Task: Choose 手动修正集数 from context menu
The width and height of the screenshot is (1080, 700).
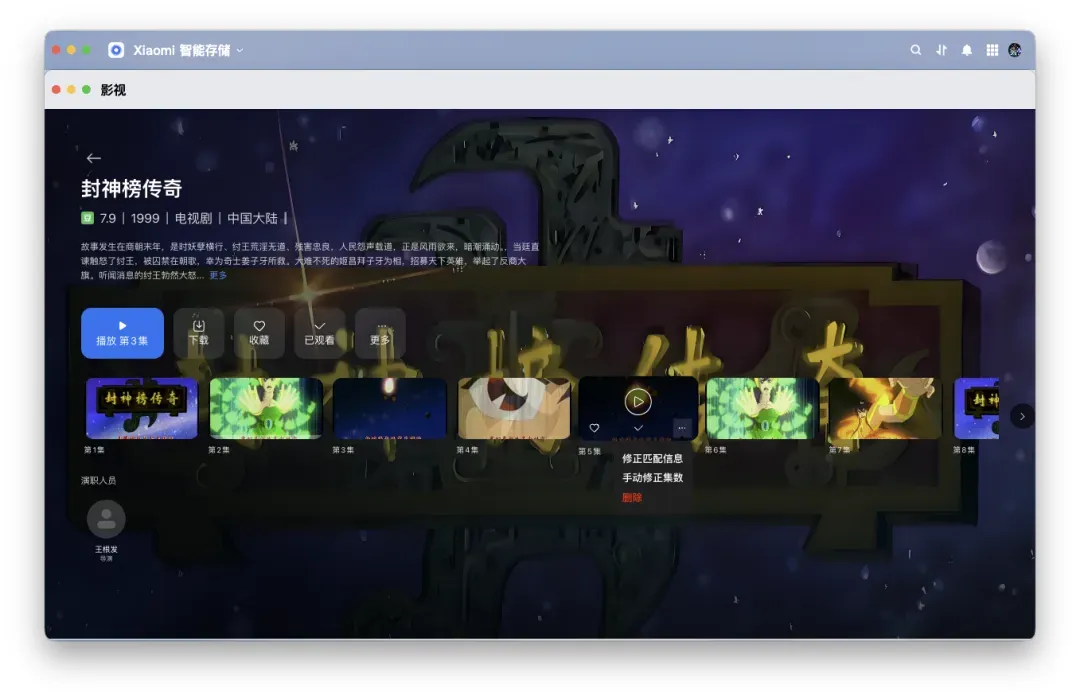Action: click(652, 477)
